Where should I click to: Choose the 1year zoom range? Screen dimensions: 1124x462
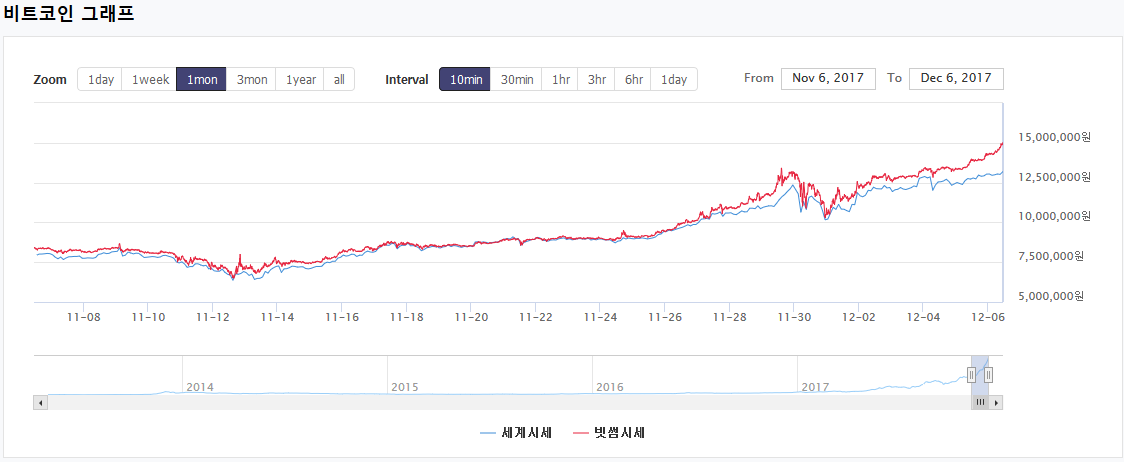[x=301, y=80]
